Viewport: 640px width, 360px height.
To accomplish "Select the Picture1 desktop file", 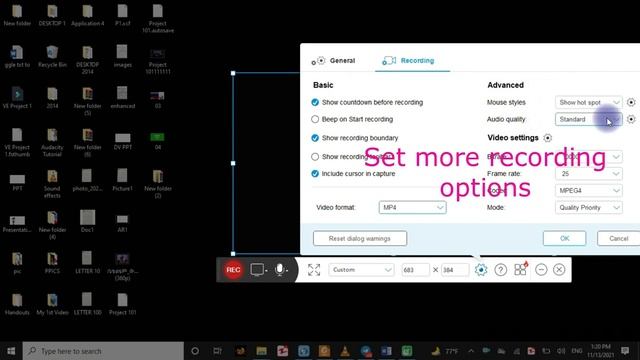I will [x=122, y=180].
